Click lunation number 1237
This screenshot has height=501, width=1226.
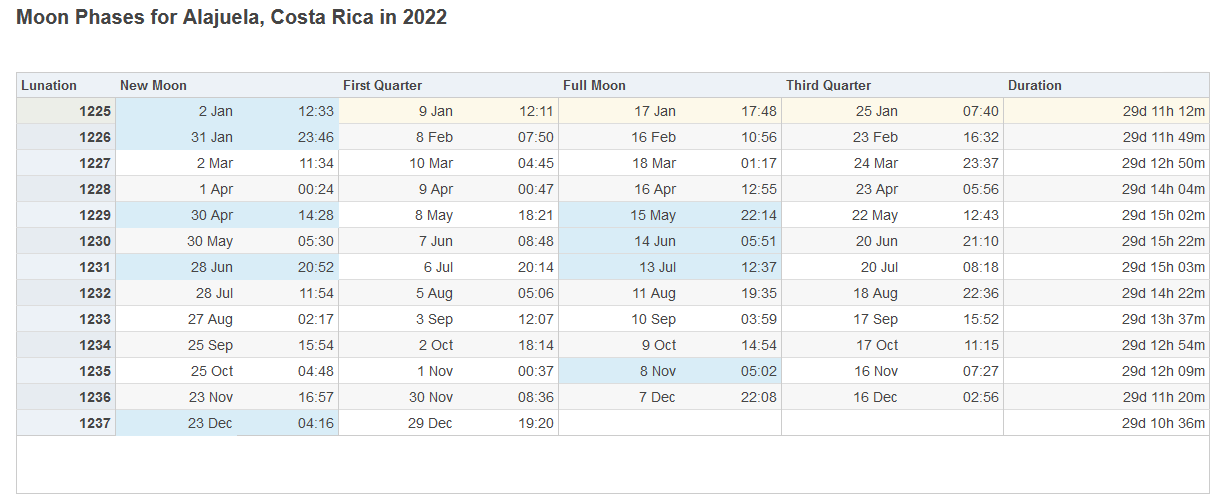coord(95,424)
